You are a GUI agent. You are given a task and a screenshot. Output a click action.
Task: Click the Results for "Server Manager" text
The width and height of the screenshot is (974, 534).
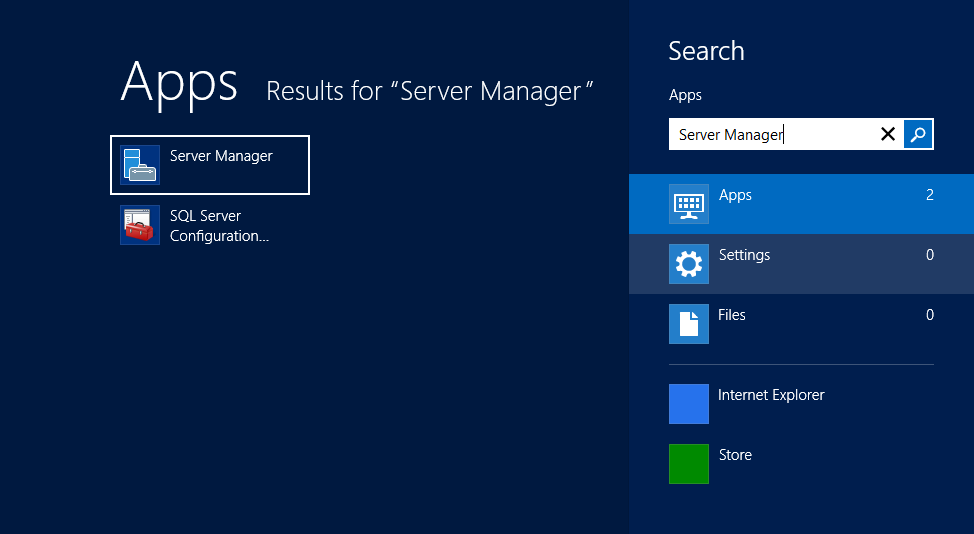click(430, 91)
